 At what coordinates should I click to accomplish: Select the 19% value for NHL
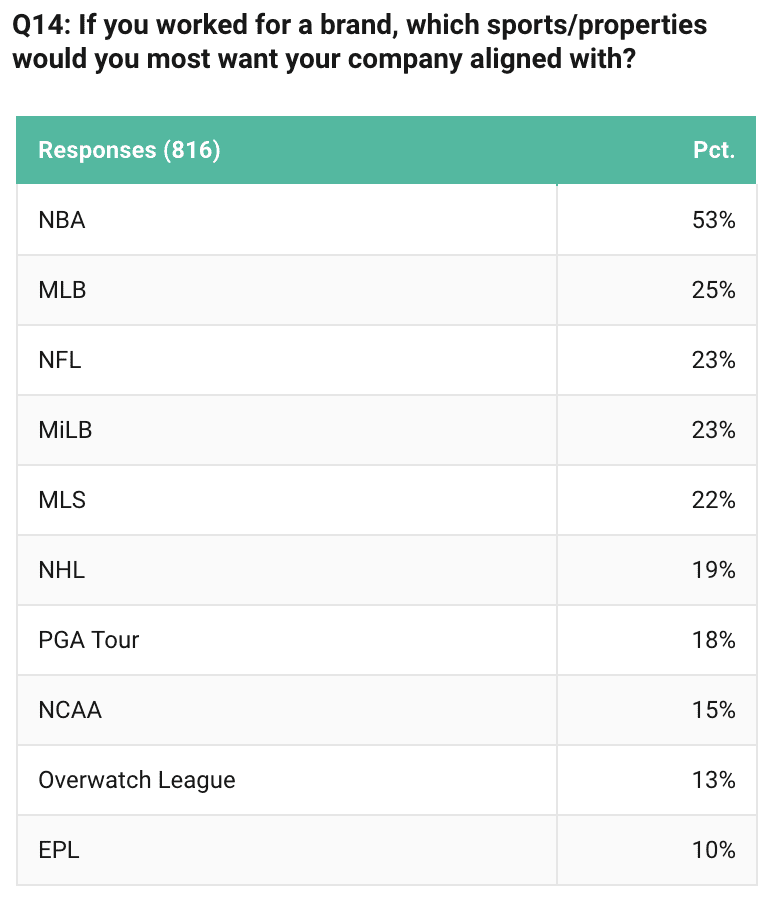point(714,570)
